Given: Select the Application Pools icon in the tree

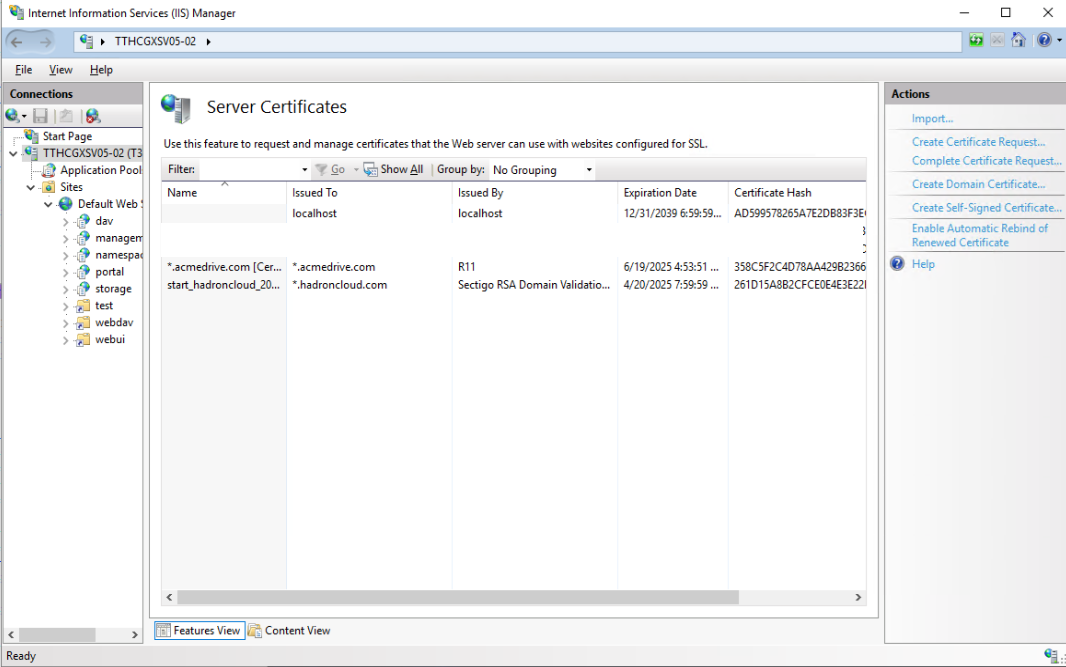Looking at the screenshot, I should 49,170.
